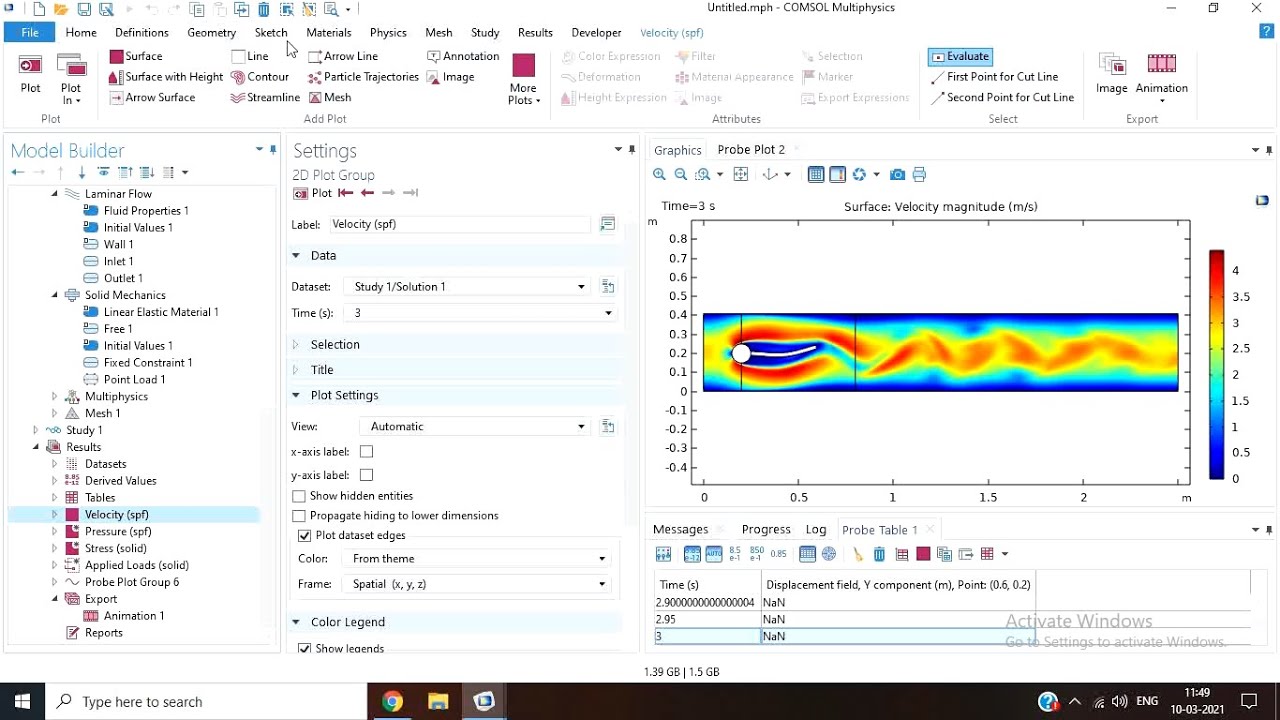Viewport: 1280px width, 720px height.
Task: Open the Dataset dropdown
Action: coord(468,287)
